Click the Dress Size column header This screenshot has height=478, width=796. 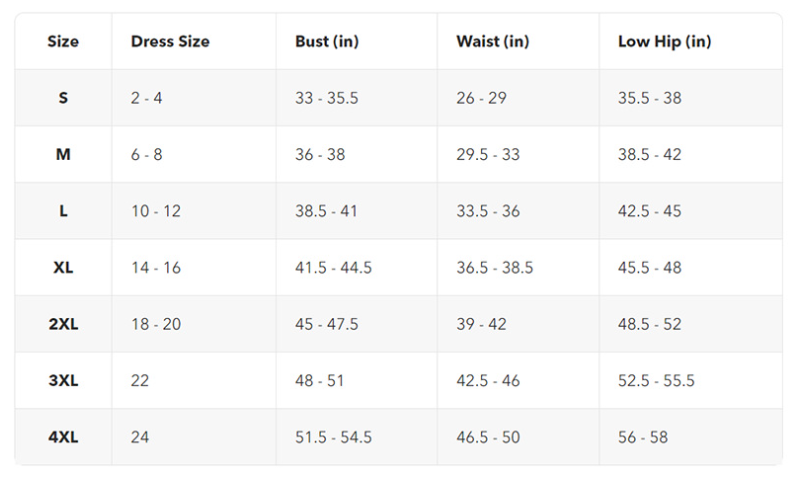pos(170,42)
